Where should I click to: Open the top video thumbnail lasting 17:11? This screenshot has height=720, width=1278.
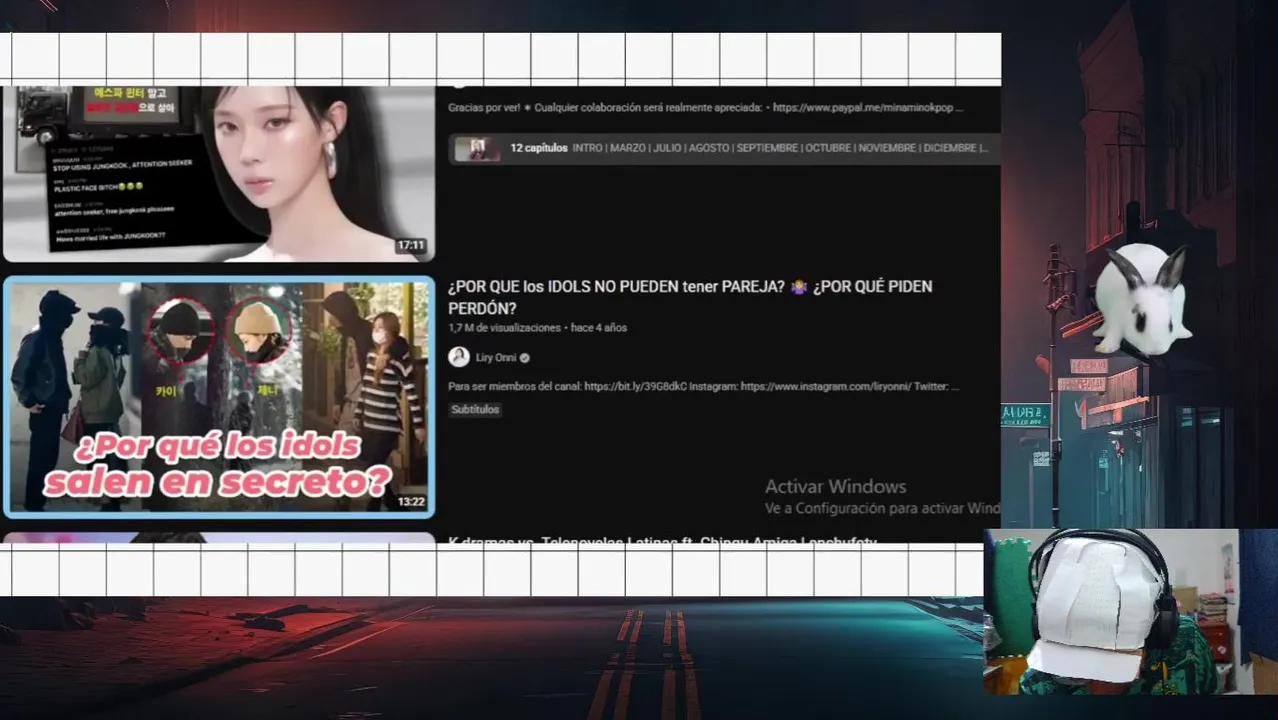219,174
